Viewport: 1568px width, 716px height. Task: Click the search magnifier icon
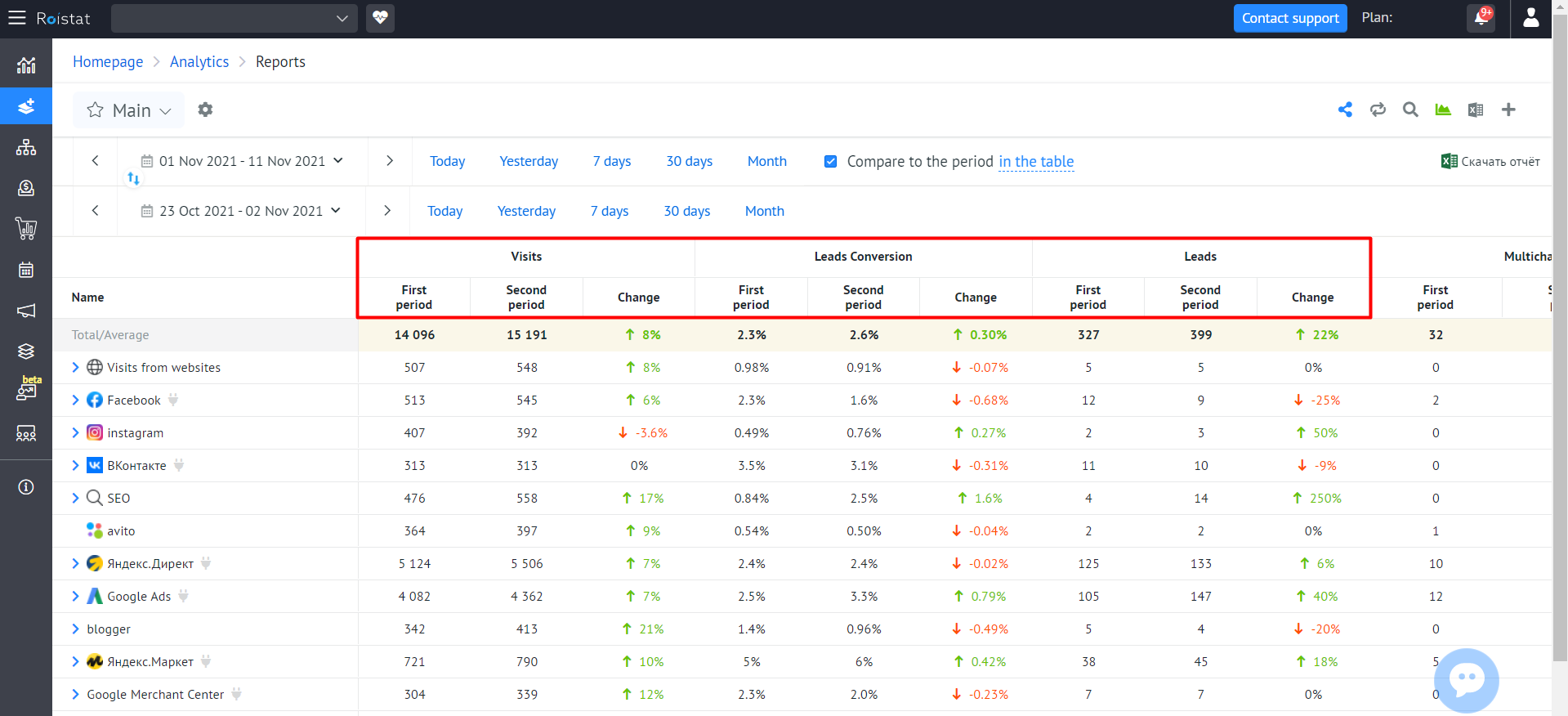[1410, 110]
